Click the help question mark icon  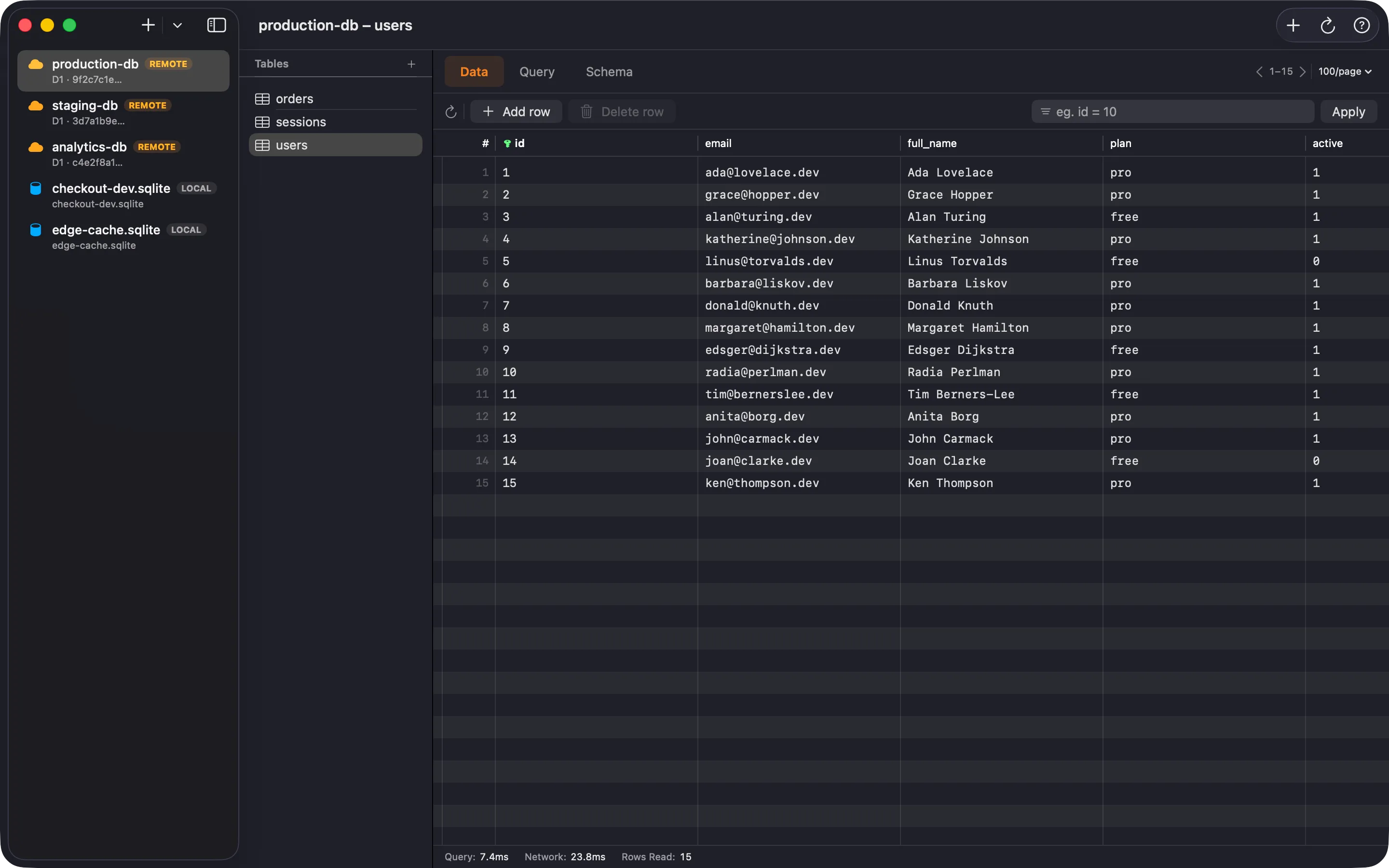1362,25
